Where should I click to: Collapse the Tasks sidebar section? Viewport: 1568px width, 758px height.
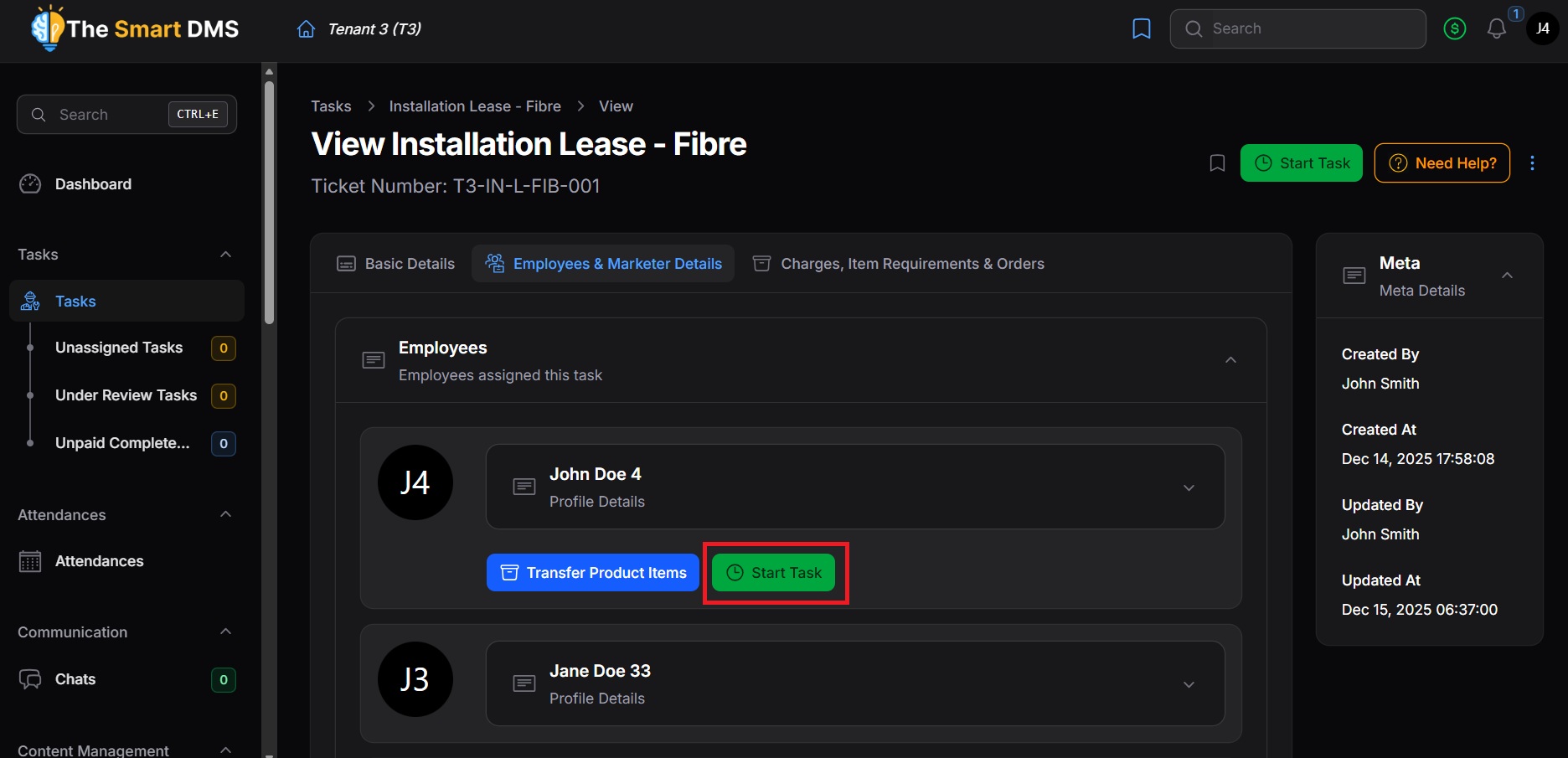pyautogui.click(x=225, y=255)
